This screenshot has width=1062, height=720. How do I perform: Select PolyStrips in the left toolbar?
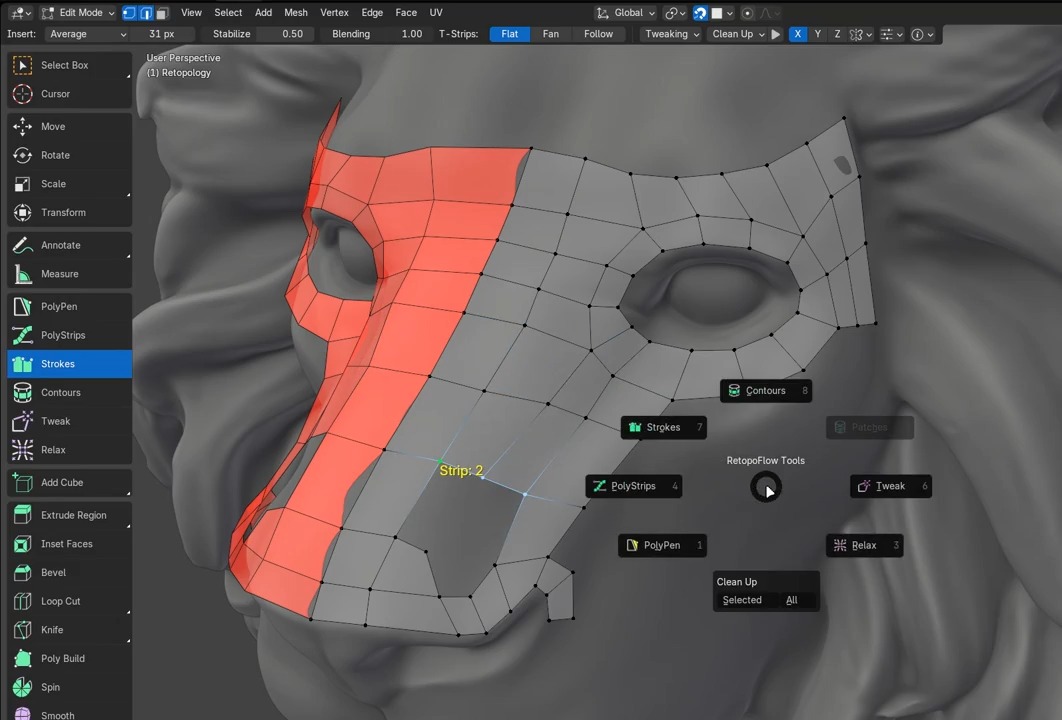coord(70,335)
